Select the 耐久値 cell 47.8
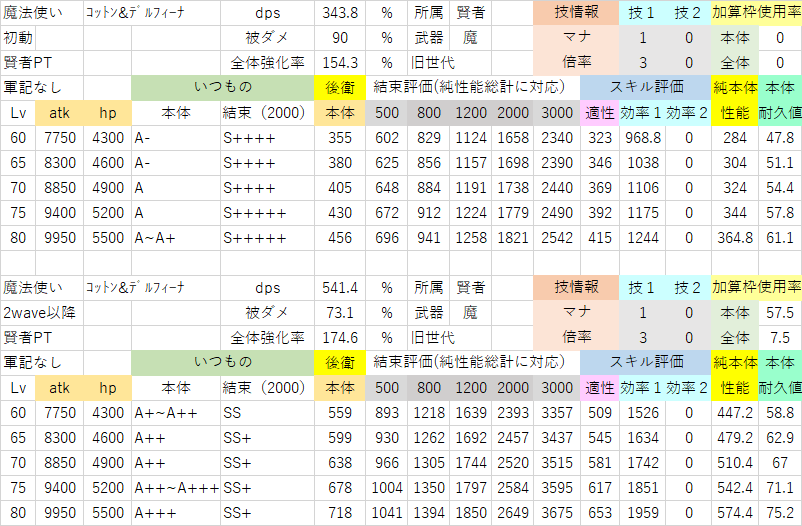This screenshot has height=526, width=802. click(780, 138)
